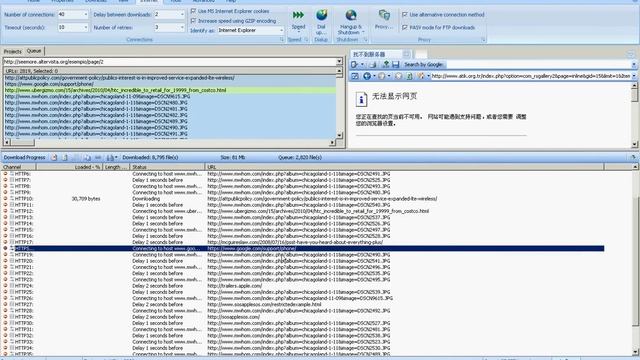This screenshot has width=640, height=360.
Task: Open the Identify as Internet Explorer dropdown
Action: [x=281, y=30]
